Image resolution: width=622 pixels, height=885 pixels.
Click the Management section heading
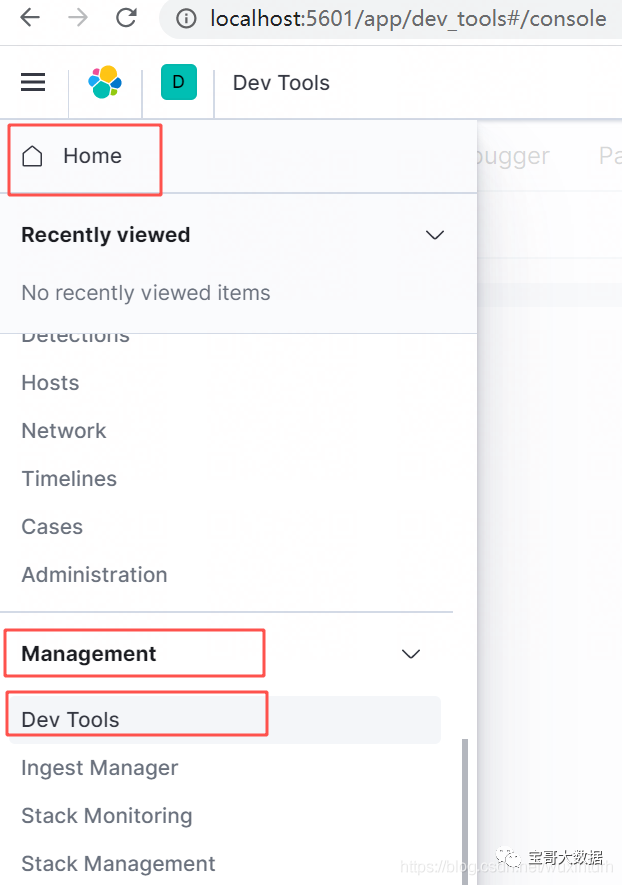(x=89, y=654)
